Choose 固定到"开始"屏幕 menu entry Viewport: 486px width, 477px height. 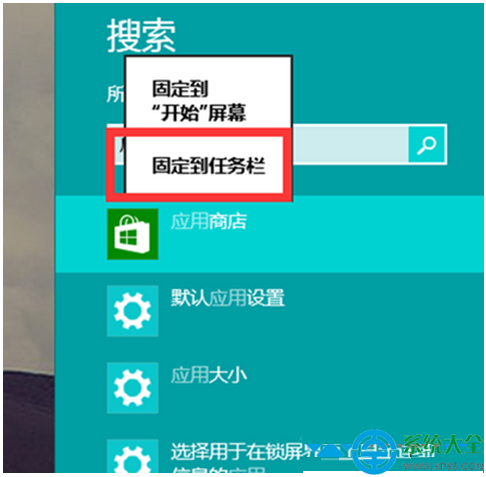tap(199, 101)
